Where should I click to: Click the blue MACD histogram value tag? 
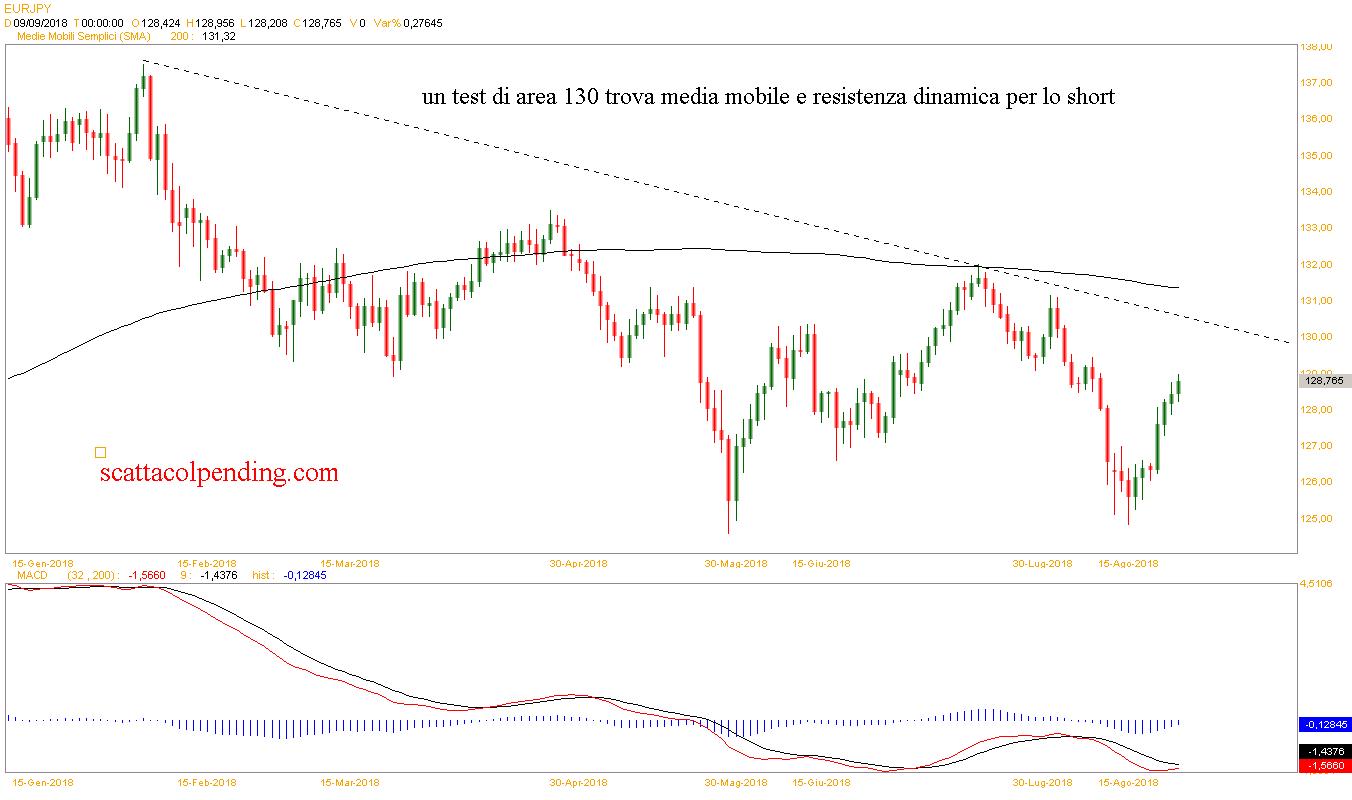click(x=1324, y=724)
